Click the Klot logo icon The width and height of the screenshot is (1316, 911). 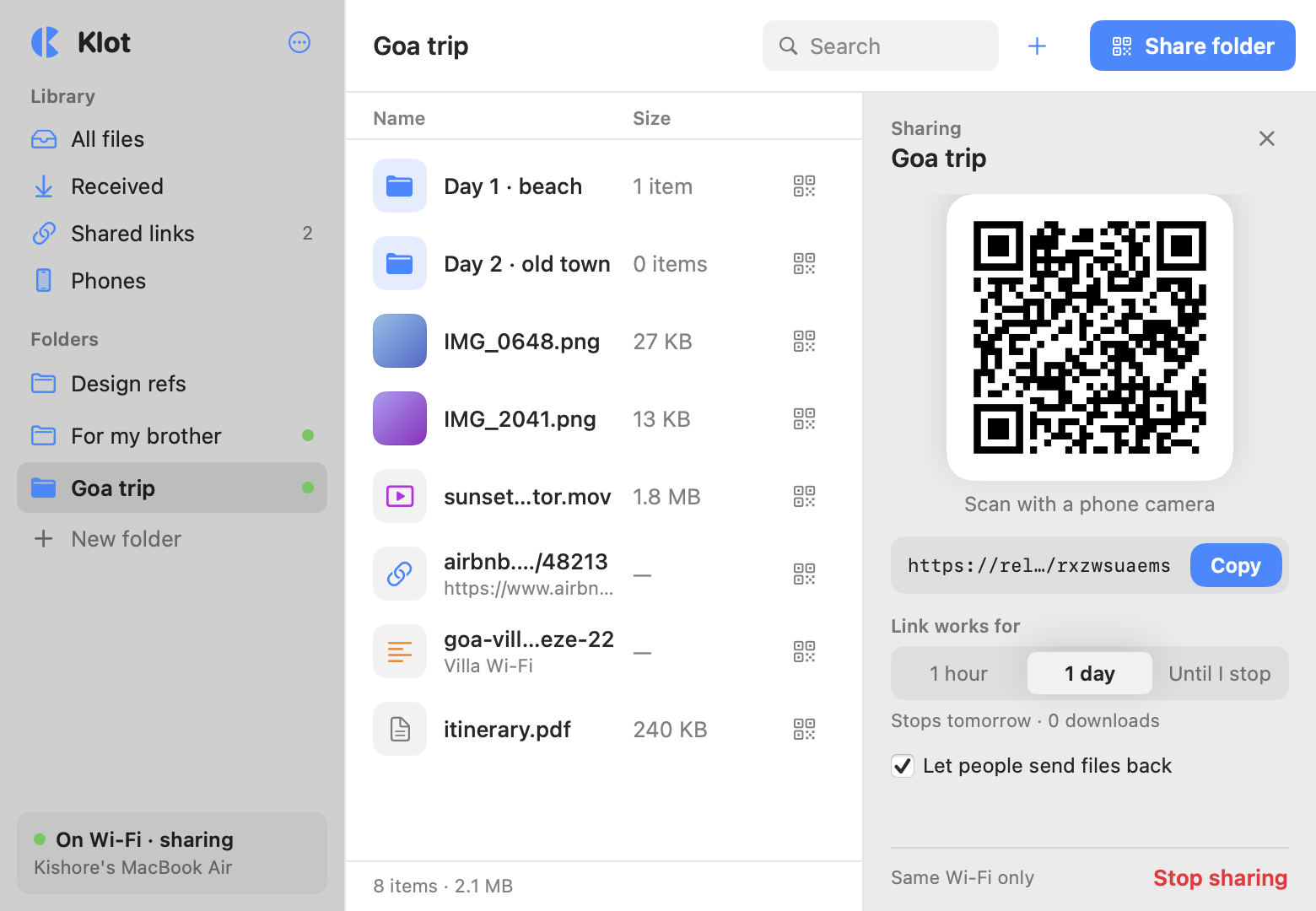46,42
